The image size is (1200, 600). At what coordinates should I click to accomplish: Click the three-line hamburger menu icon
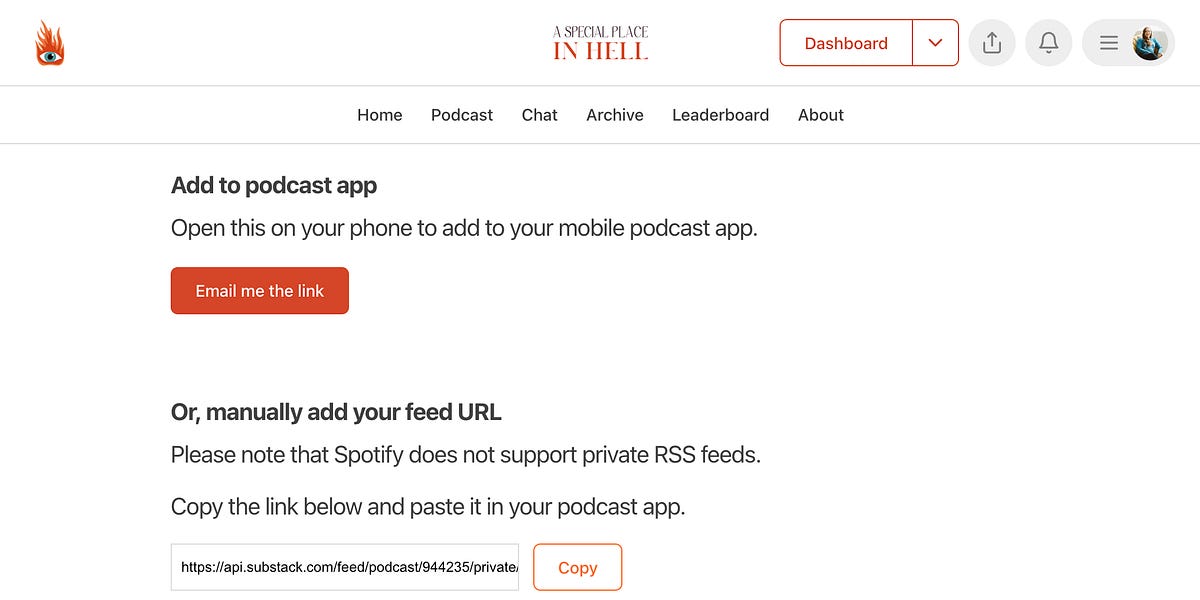[x=1108, y=42]
